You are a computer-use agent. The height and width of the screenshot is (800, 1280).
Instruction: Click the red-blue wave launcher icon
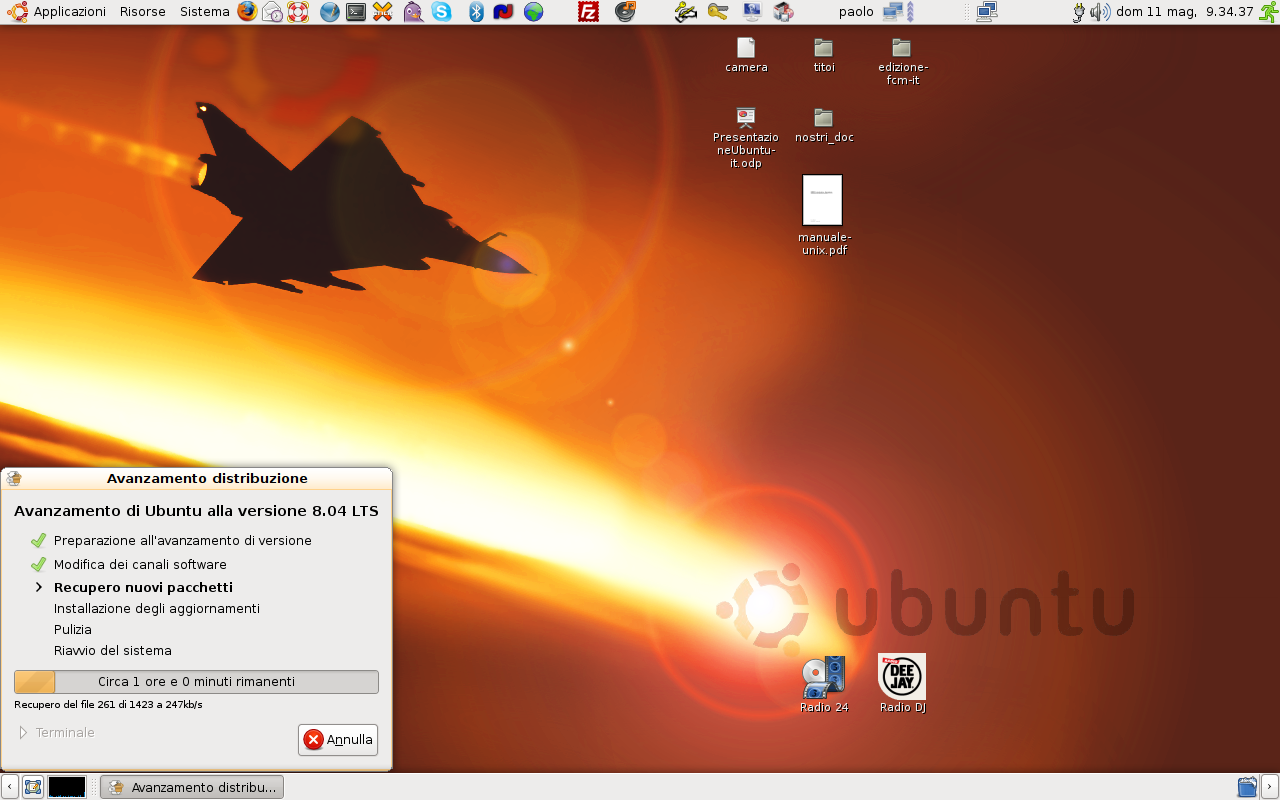(x=503, y=12)
